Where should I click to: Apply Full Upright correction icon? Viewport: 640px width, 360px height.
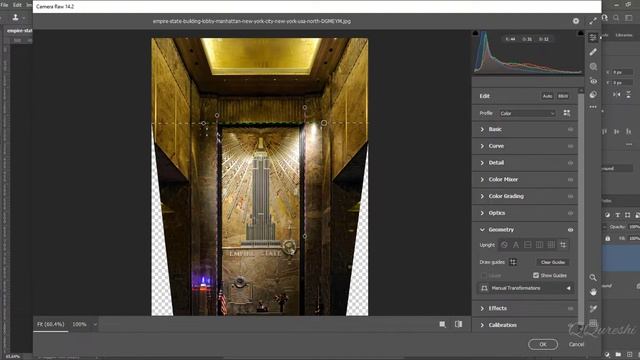pos(551,245)
